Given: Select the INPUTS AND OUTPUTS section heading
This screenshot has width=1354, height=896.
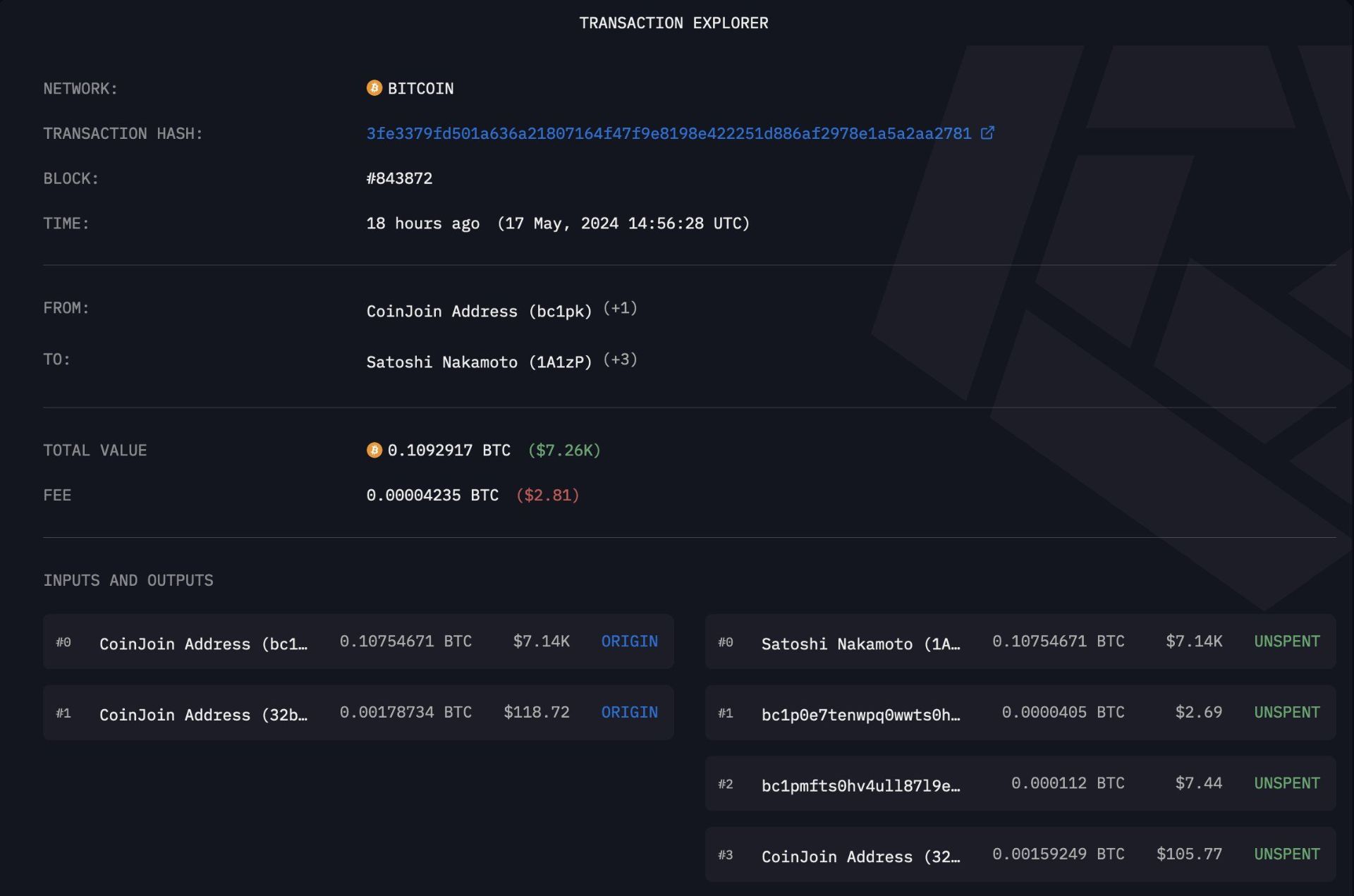Looking at the screenshot, I should coord(129,580).
